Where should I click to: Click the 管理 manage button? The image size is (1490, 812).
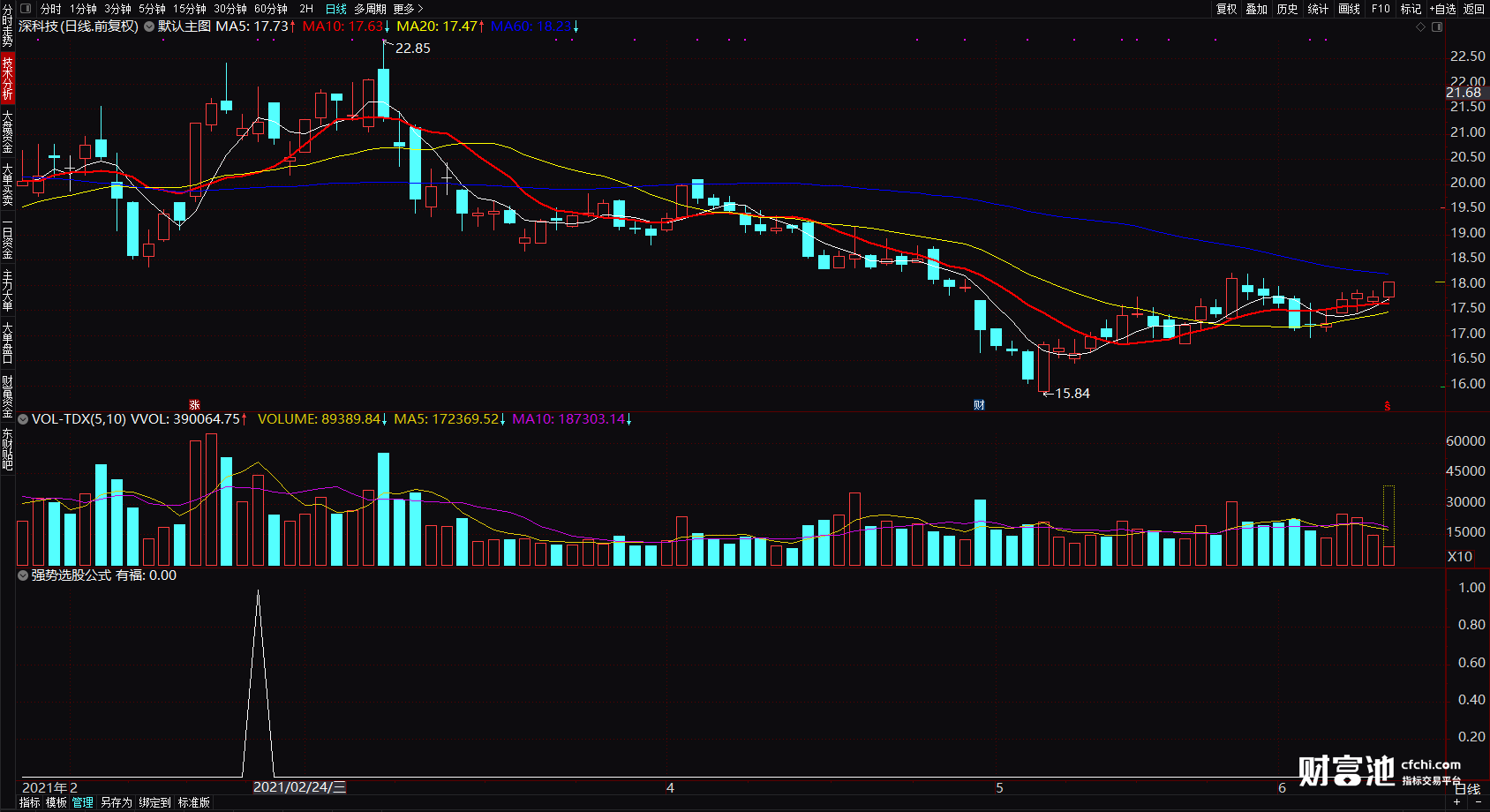tap(83, 802)
